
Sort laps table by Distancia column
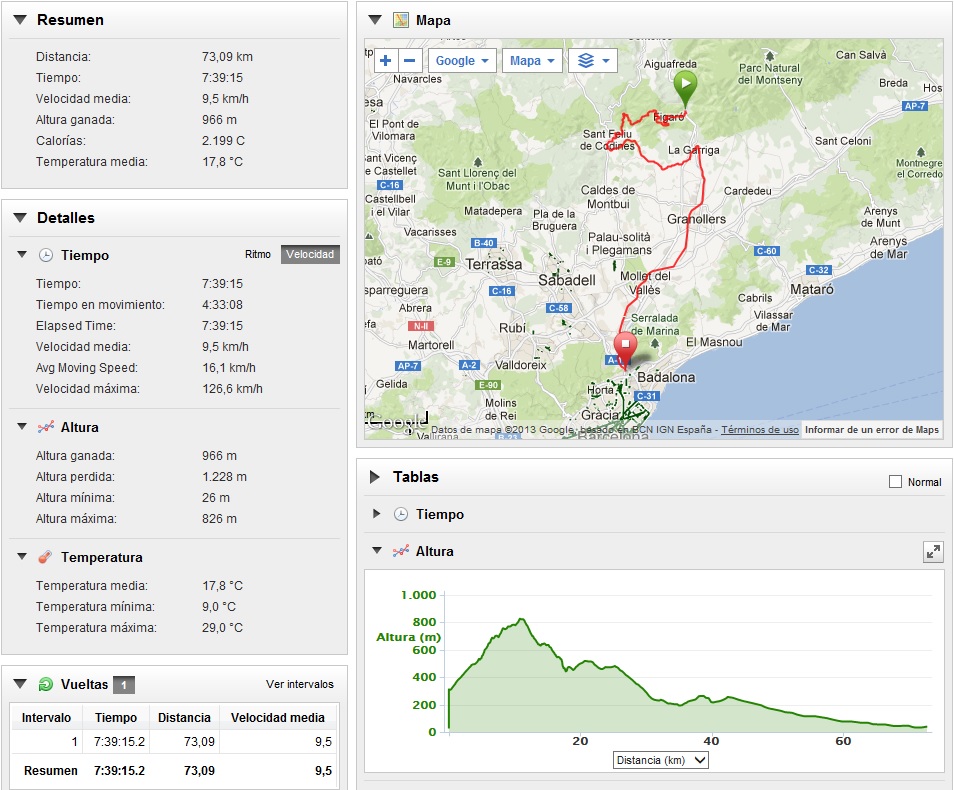[x=184, y=718]
